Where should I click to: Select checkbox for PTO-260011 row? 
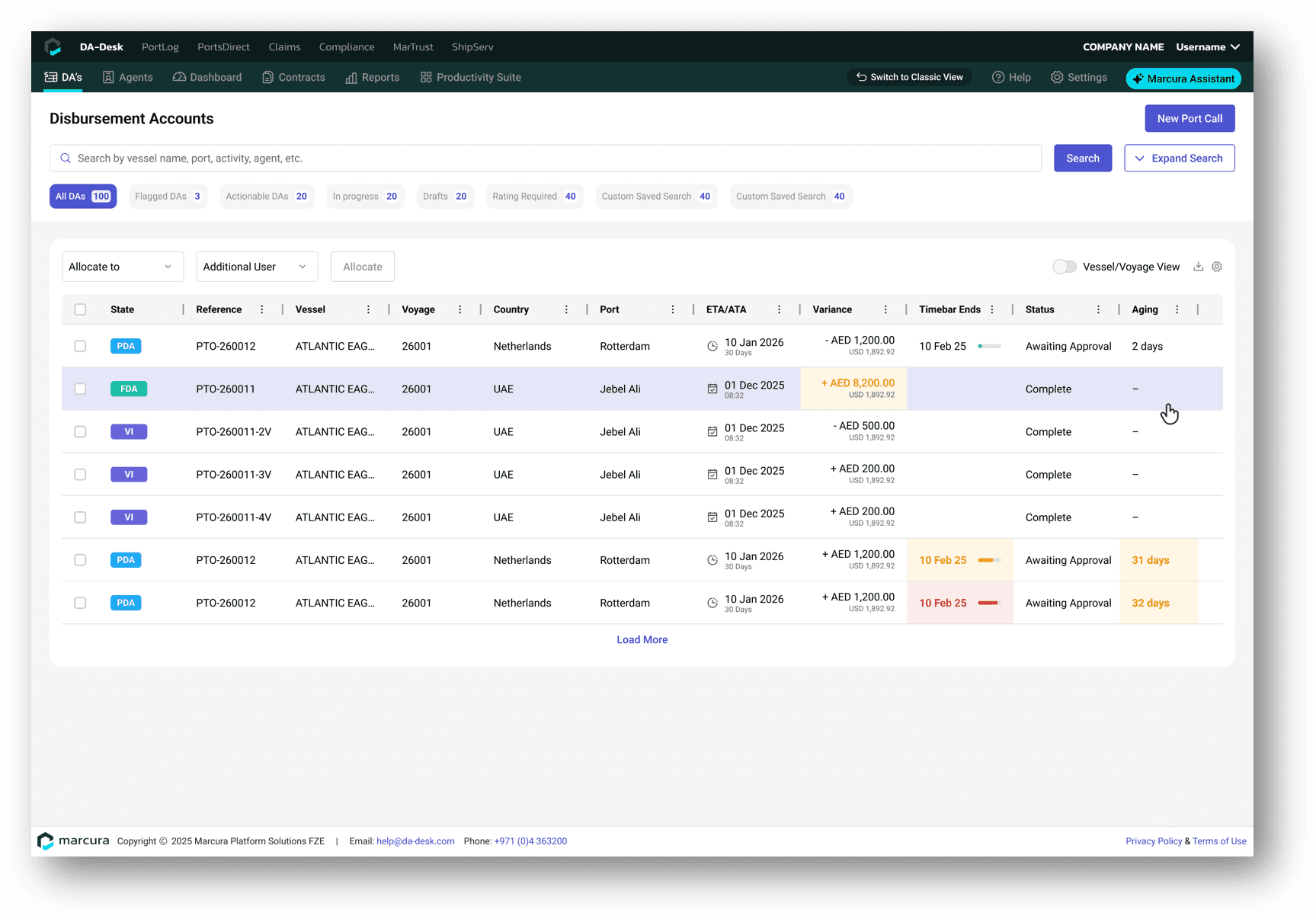pyautogui.click(x=80, y=389)
